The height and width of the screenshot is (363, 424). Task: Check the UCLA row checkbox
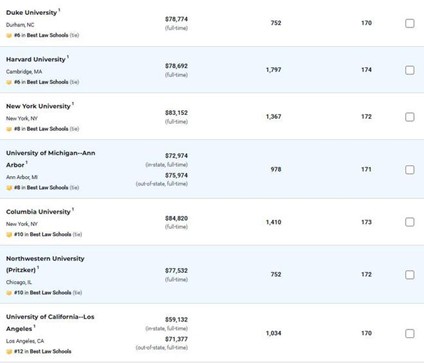point(410,334)
